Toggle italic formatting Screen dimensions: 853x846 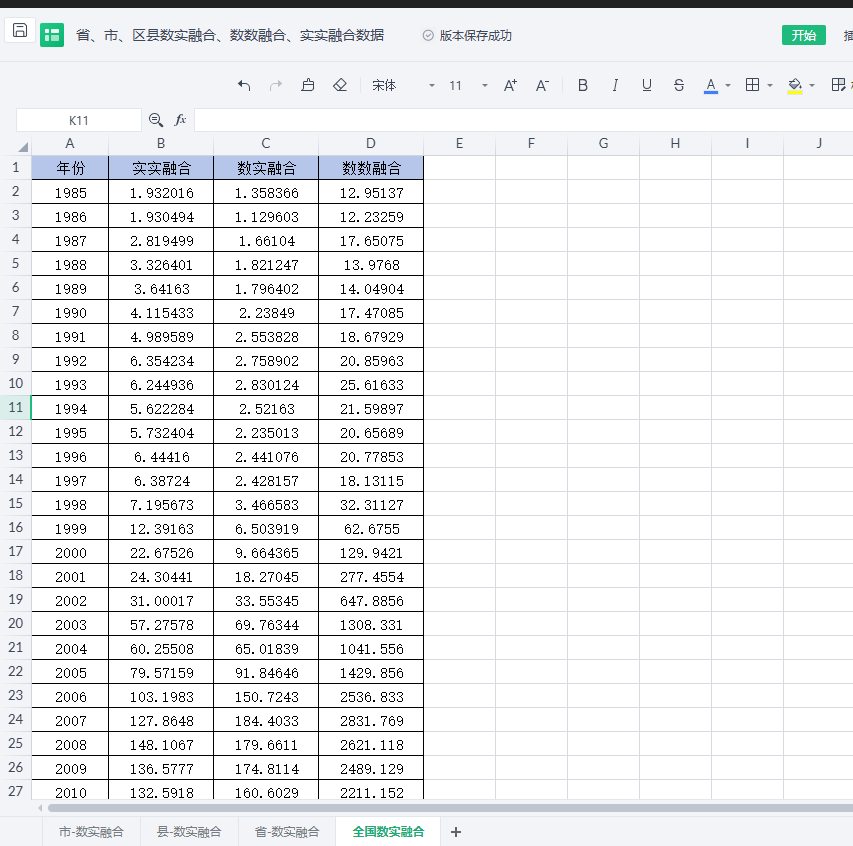coord(615,85)
